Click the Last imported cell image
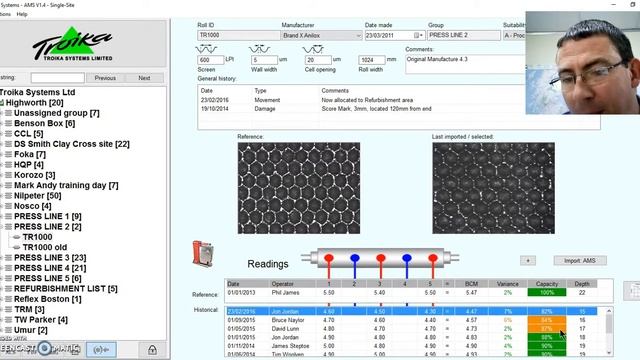This screenshot has height=360, width=640. (493, 188)
